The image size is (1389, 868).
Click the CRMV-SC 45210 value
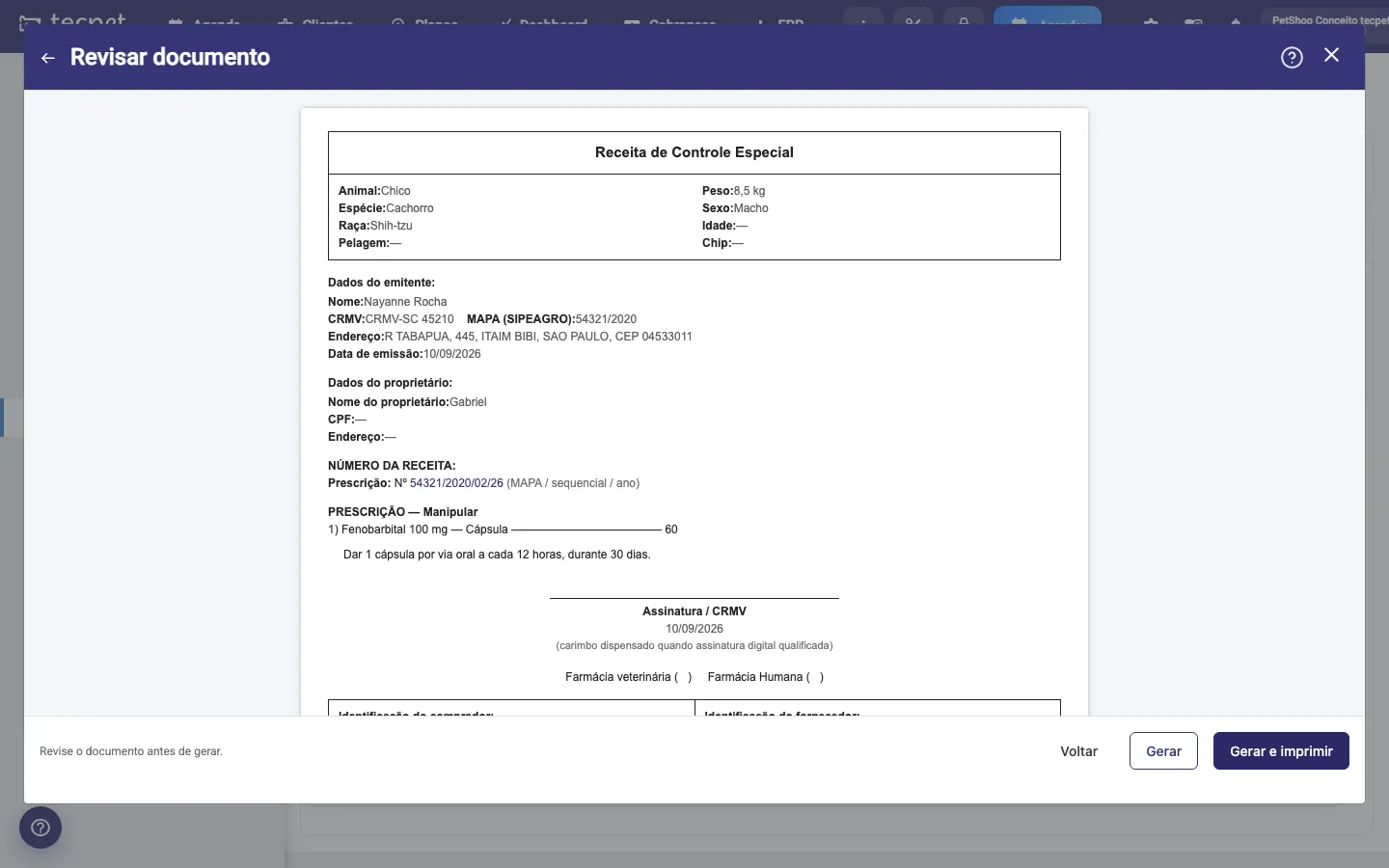409,319
